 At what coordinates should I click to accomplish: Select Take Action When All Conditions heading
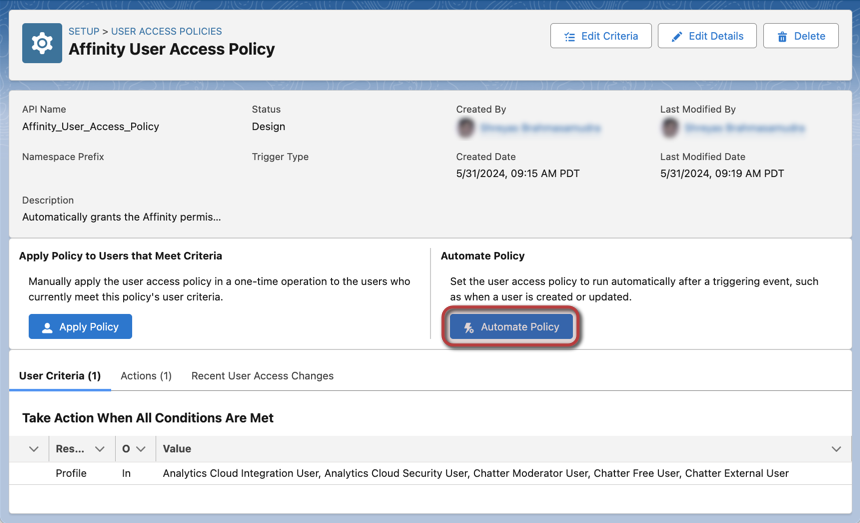coord(148,418)
